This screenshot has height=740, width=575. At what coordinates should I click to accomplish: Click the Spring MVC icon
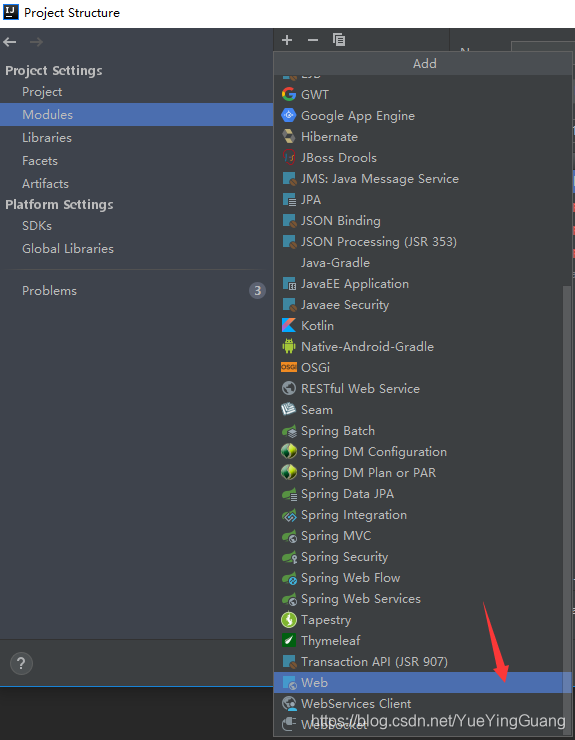point(288,536)
